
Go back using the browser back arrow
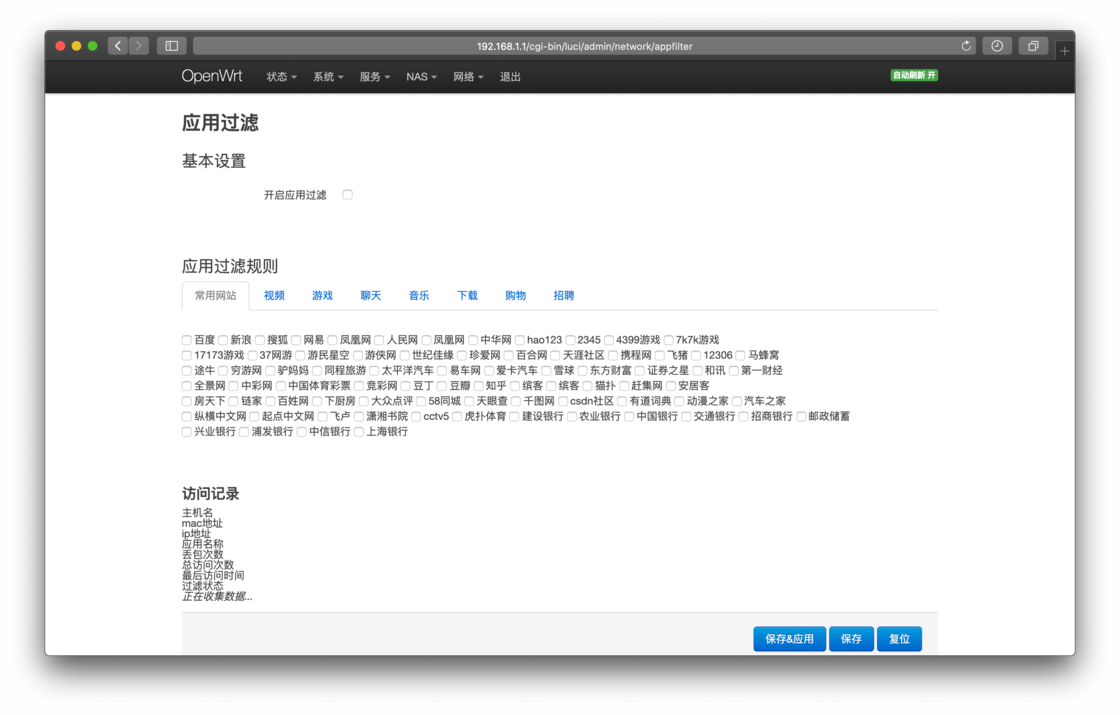point(117,45)
